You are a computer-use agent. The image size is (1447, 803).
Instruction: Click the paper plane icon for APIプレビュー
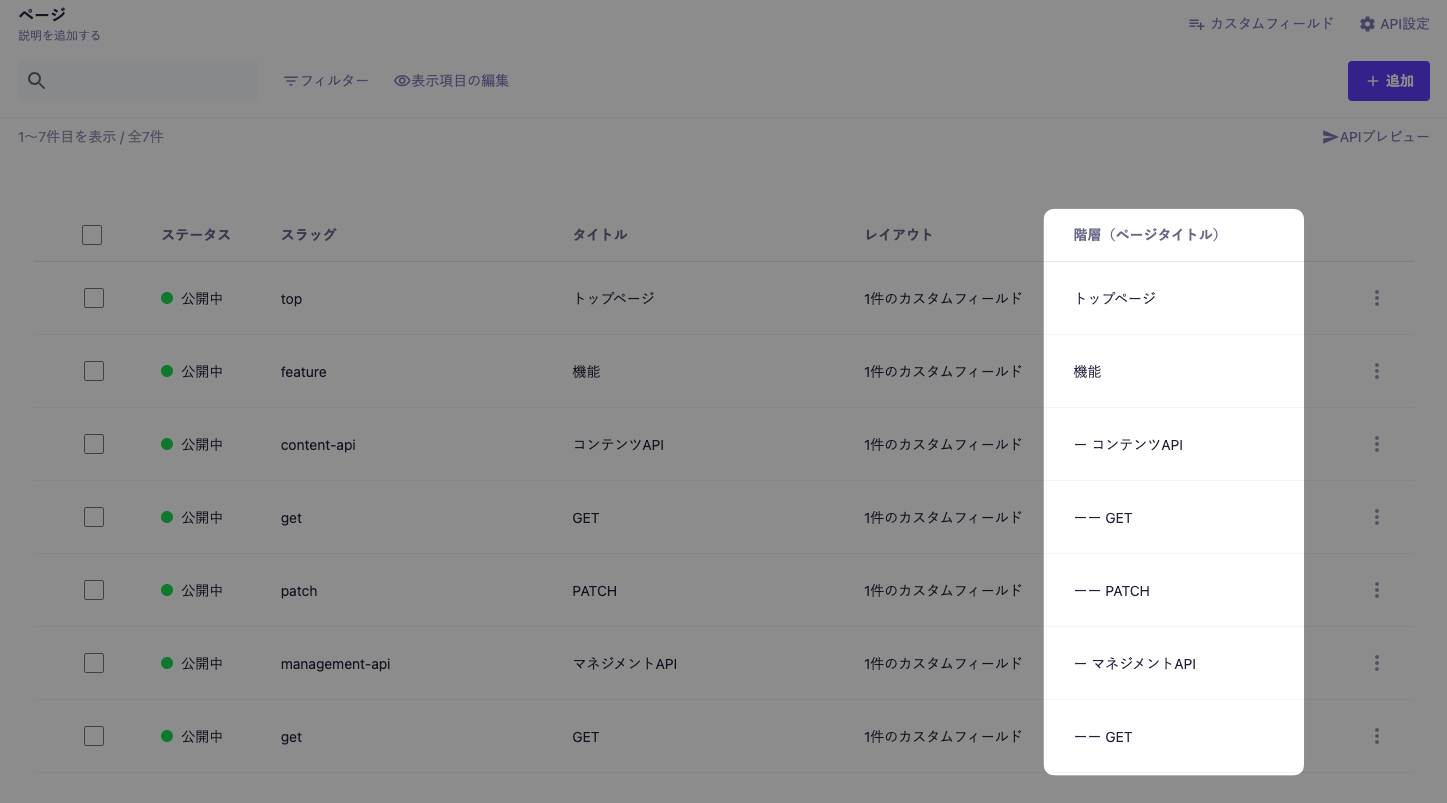1331,136
